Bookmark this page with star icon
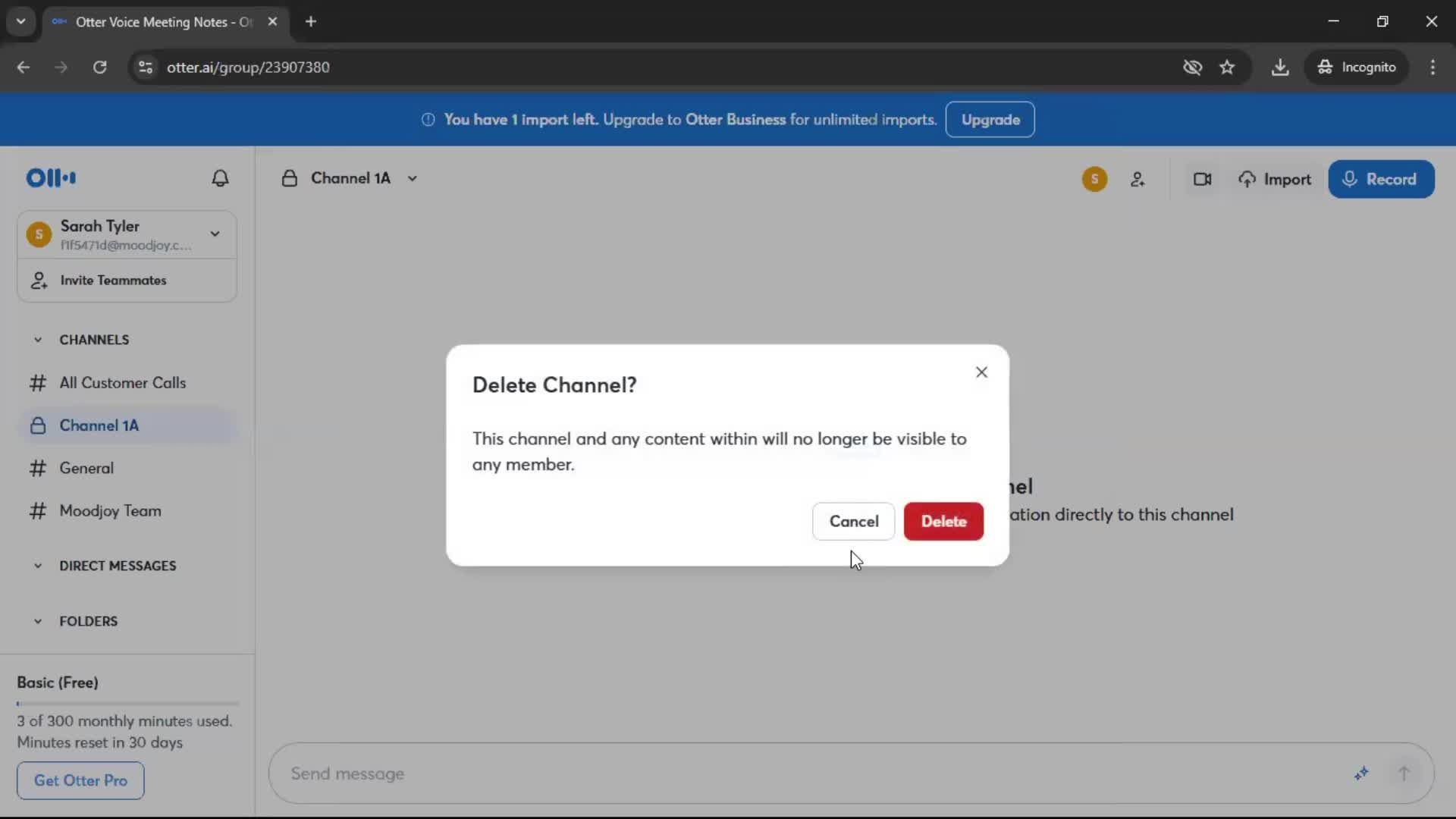Screen dimensions: 1456x819 [1227, 67]
